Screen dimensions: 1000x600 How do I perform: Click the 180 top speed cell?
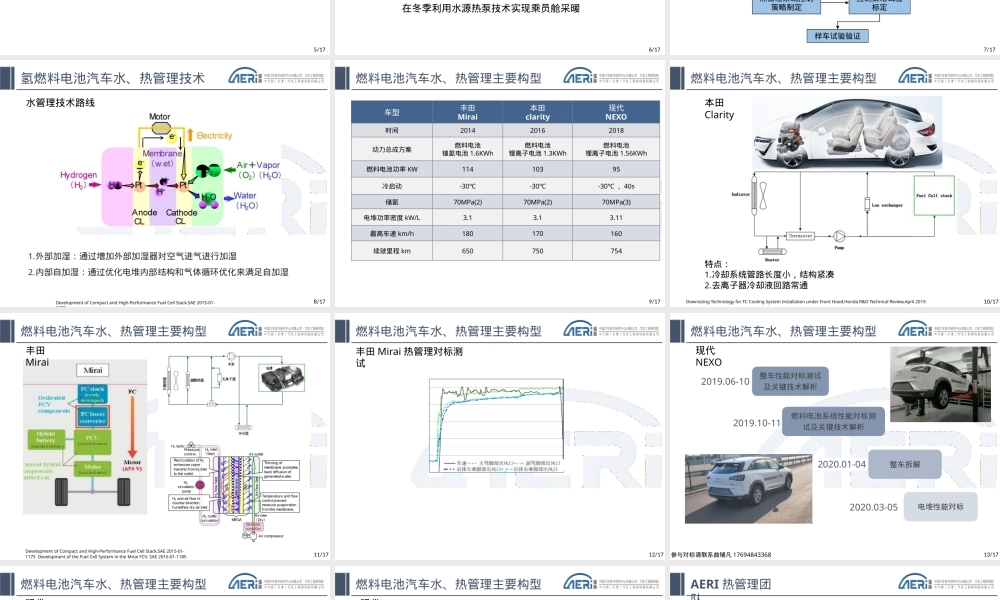(467, 233)
